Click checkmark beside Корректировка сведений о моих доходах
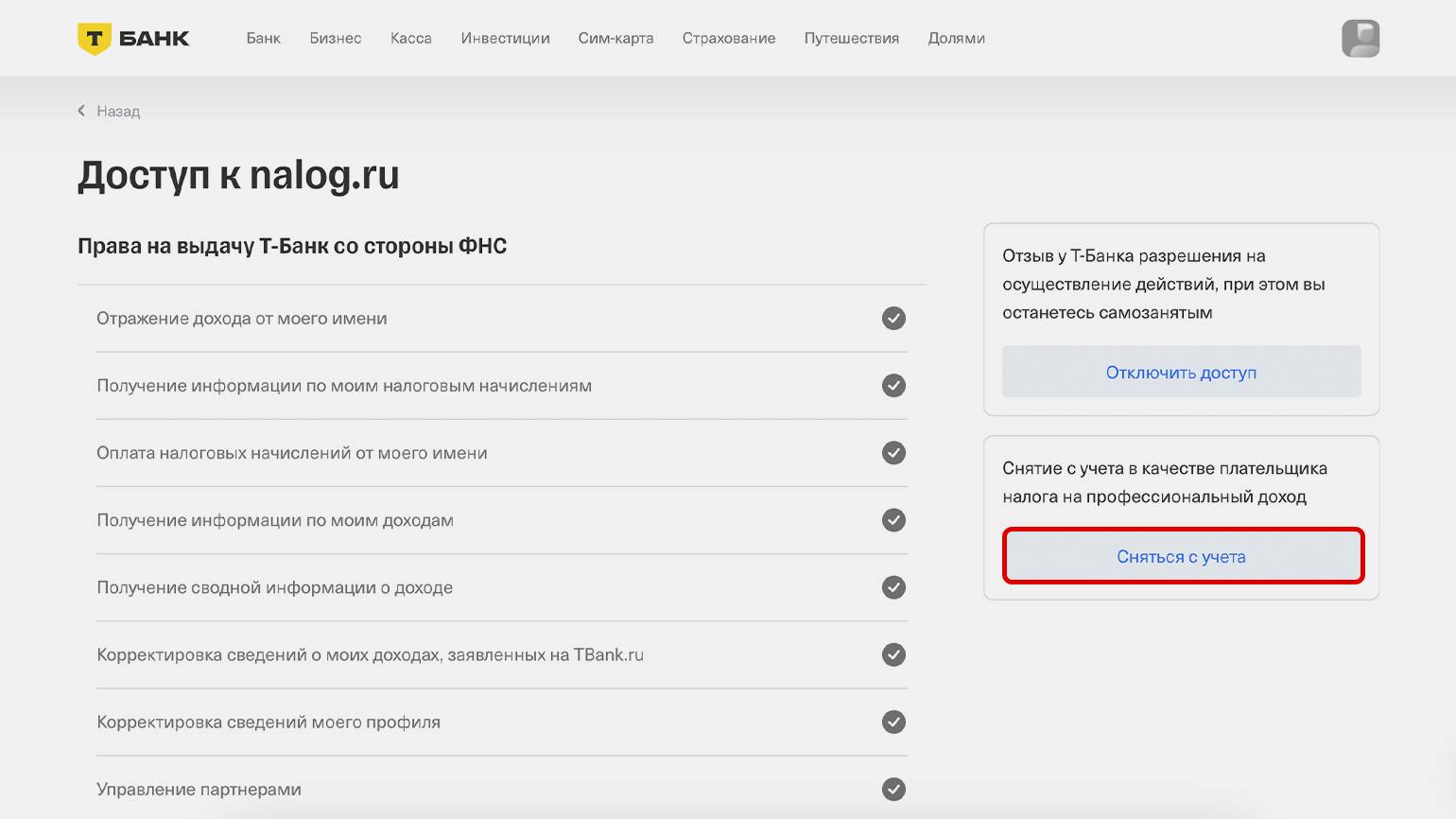The image size is (1456, 819). pyautogui.click(x=893, y=654)
